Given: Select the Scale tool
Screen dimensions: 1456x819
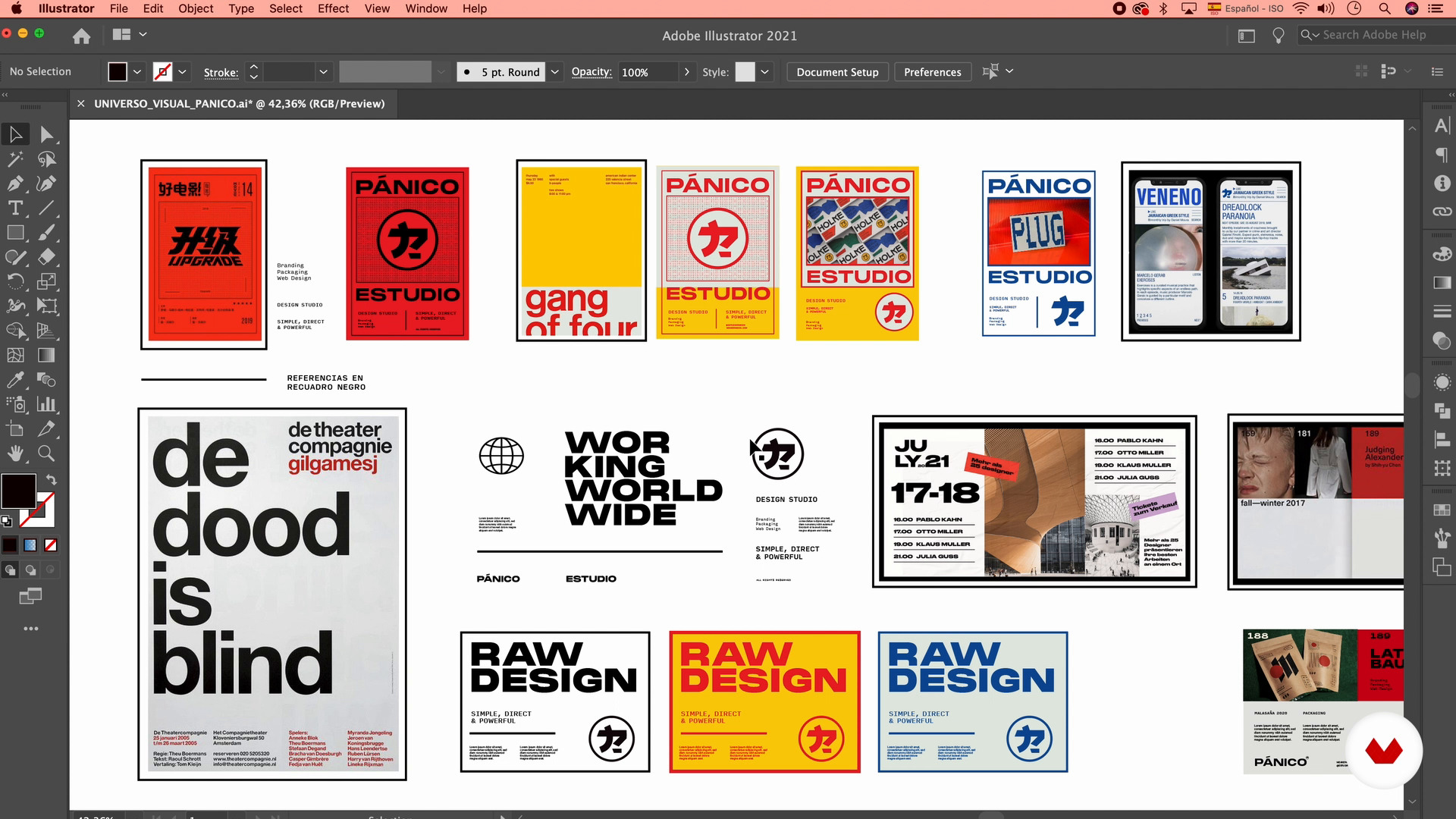Looking at the screenshot, I should click(46, 281).
